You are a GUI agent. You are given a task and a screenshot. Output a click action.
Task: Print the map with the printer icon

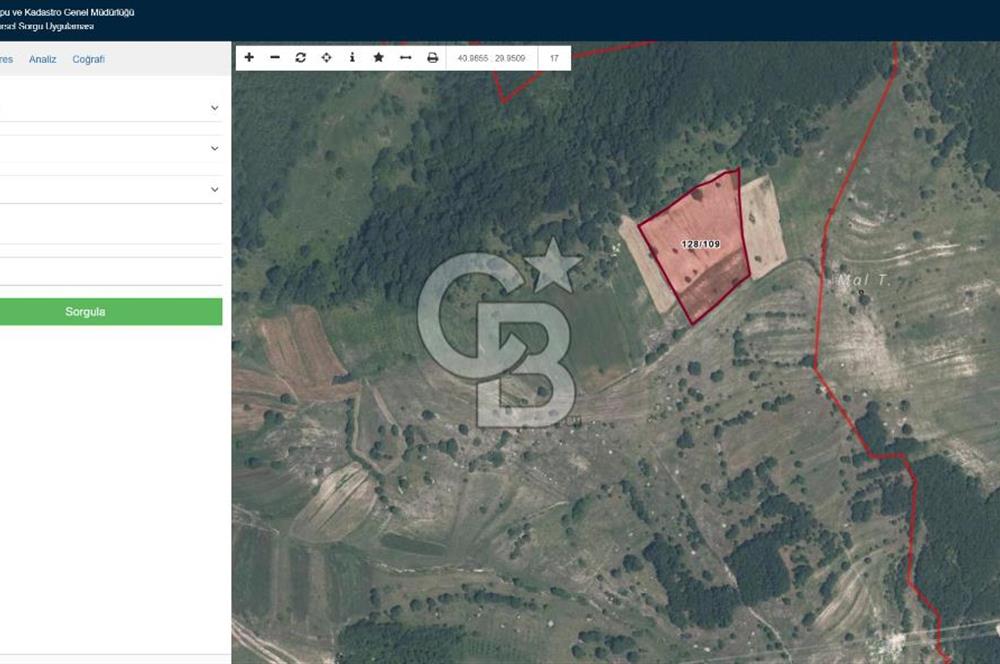pyautogui.click(x=432, y=57)
